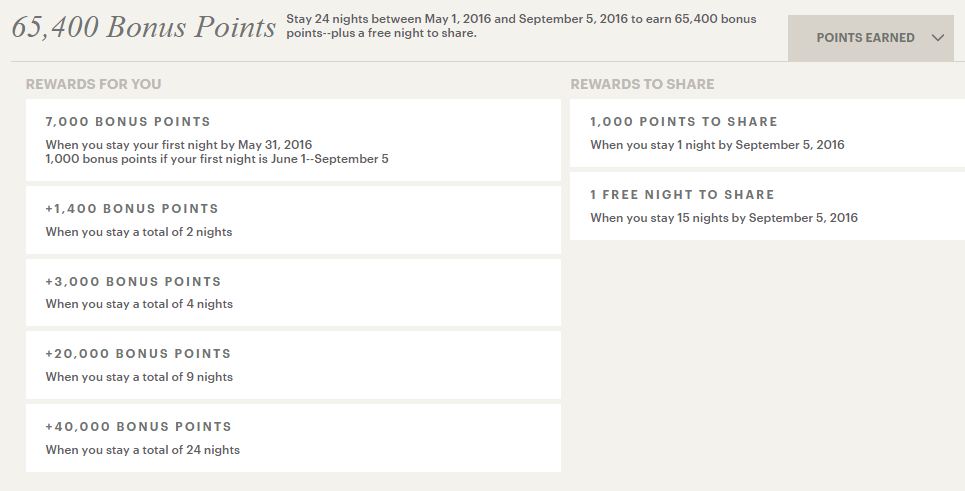The image size is (965, 491).
Task: Choose the +3,000 Bonus Points reward title
Action: click(133, 282)
